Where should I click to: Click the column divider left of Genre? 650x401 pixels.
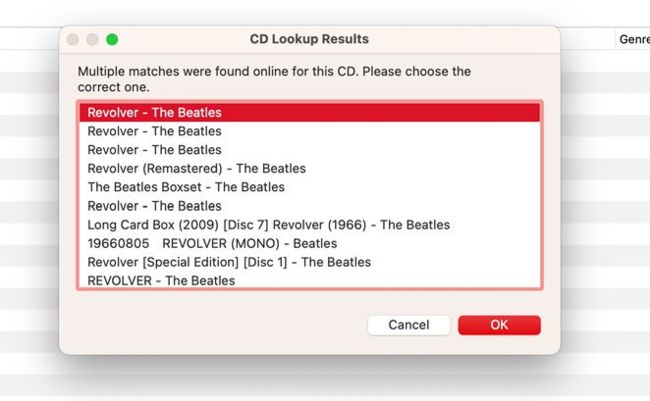(615, 39)
